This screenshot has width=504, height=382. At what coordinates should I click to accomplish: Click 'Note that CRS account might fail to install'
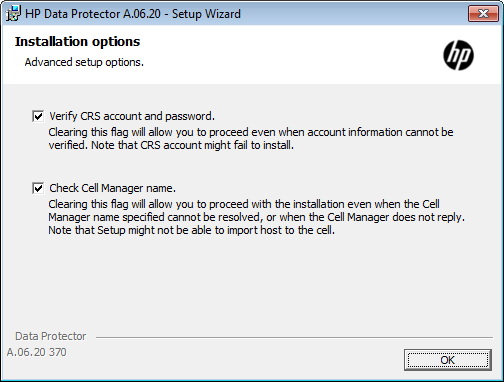pos(192,145)
